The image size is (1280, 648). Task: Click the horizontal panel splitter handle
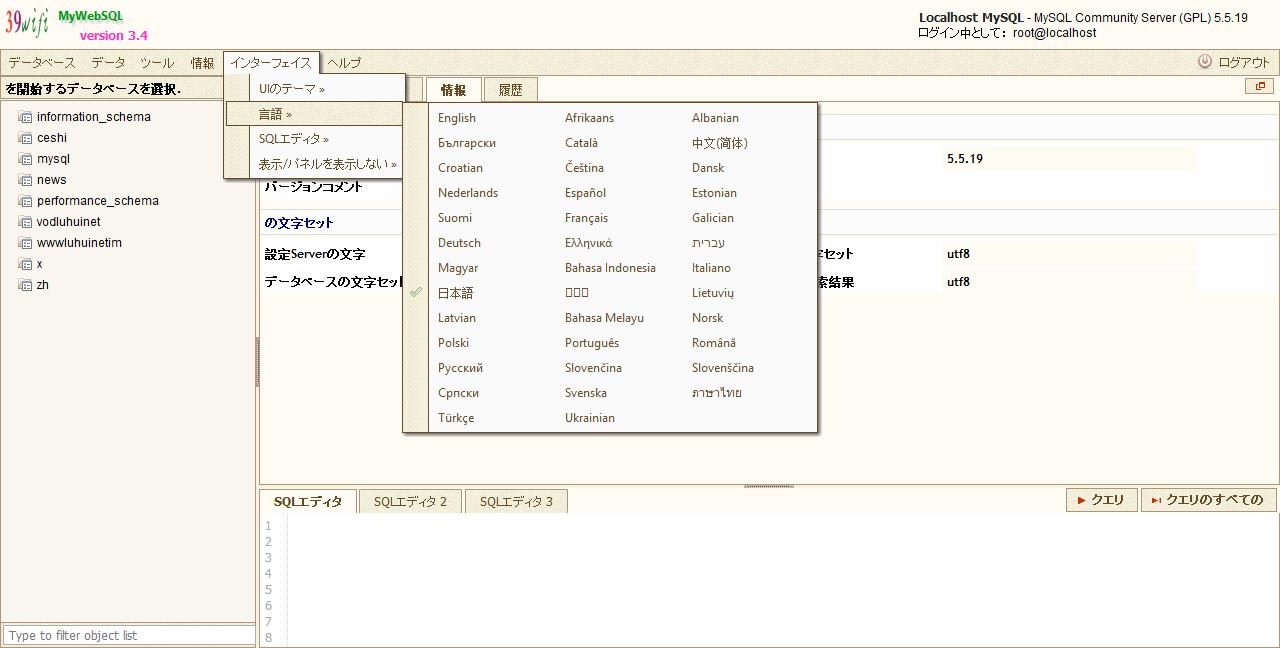coord(769,487)
